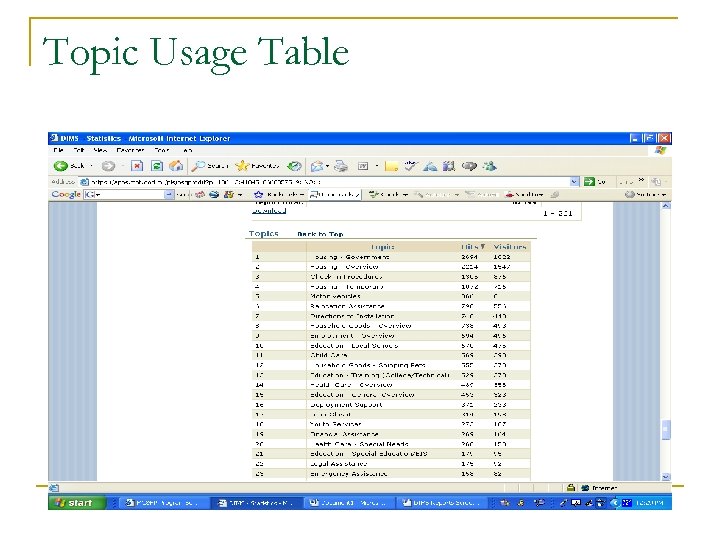Screen dimensions: 720x540
Task: Open the Google search box dropdown
Action: click(169, 195)
